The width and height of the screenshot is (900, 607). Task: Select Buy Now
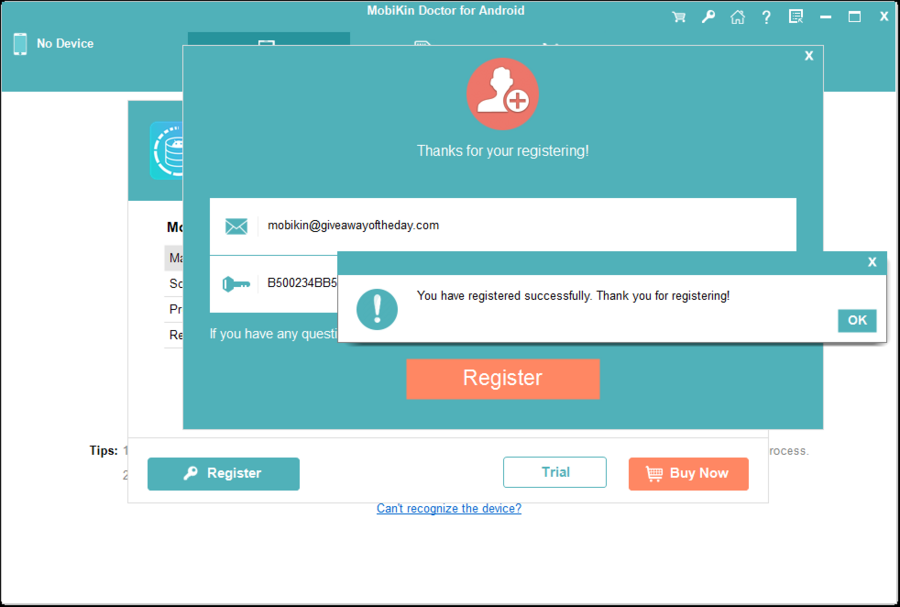coord(688,473)
